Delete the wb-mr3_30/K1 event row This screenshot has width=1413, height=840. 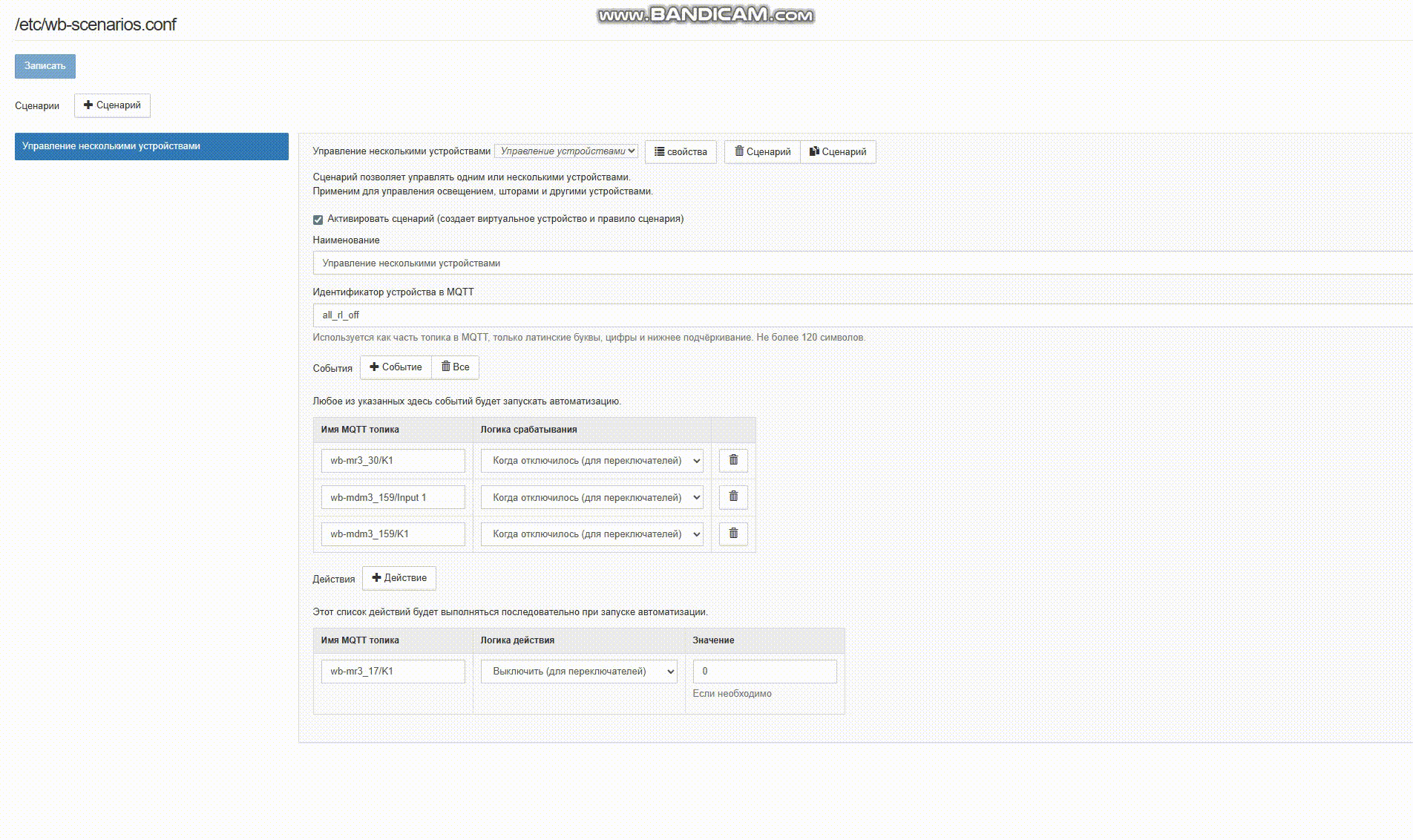(x=733, y=460)
